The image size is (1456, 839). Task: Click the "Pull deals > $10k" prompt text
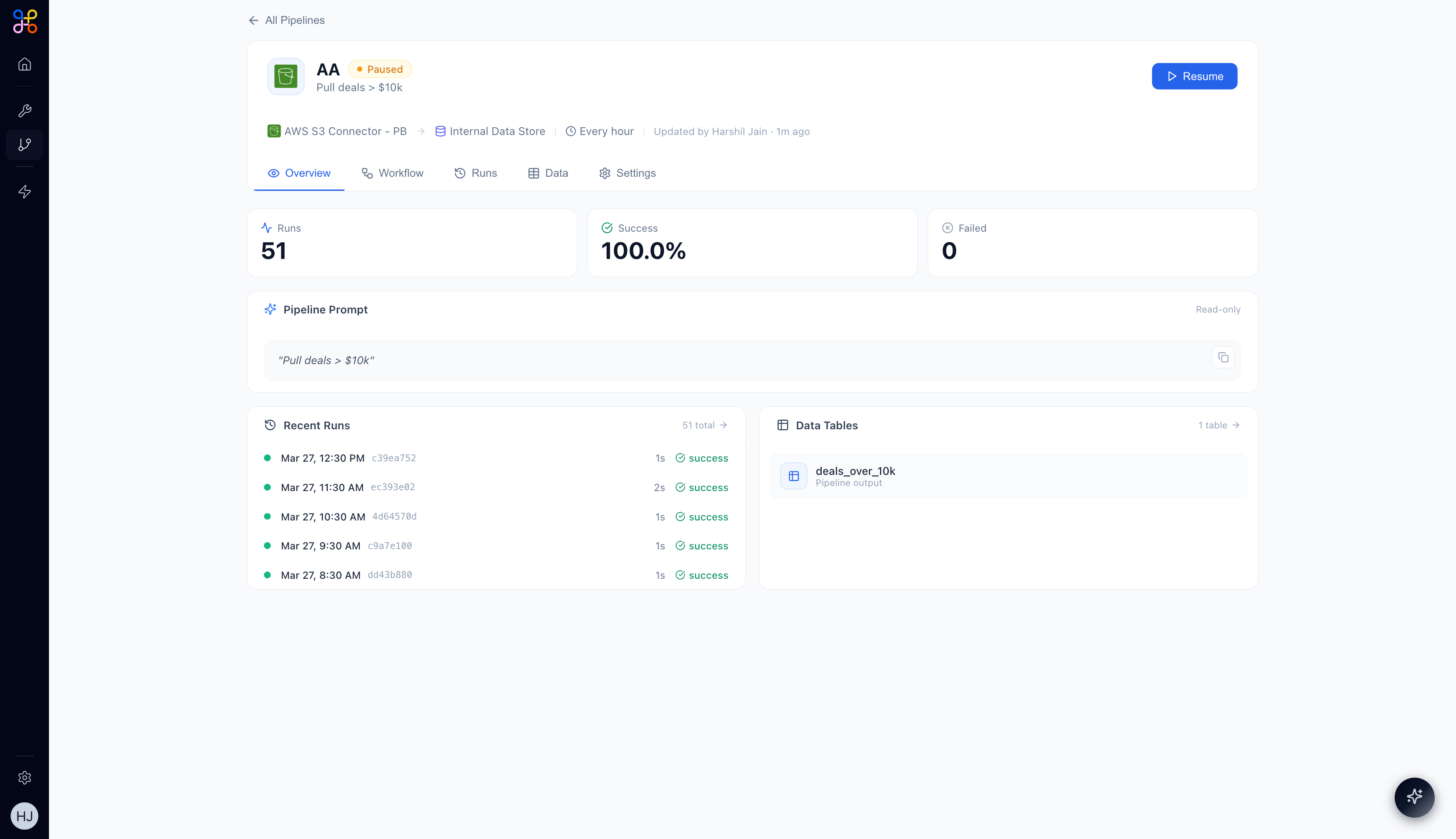tap(326, 360)
